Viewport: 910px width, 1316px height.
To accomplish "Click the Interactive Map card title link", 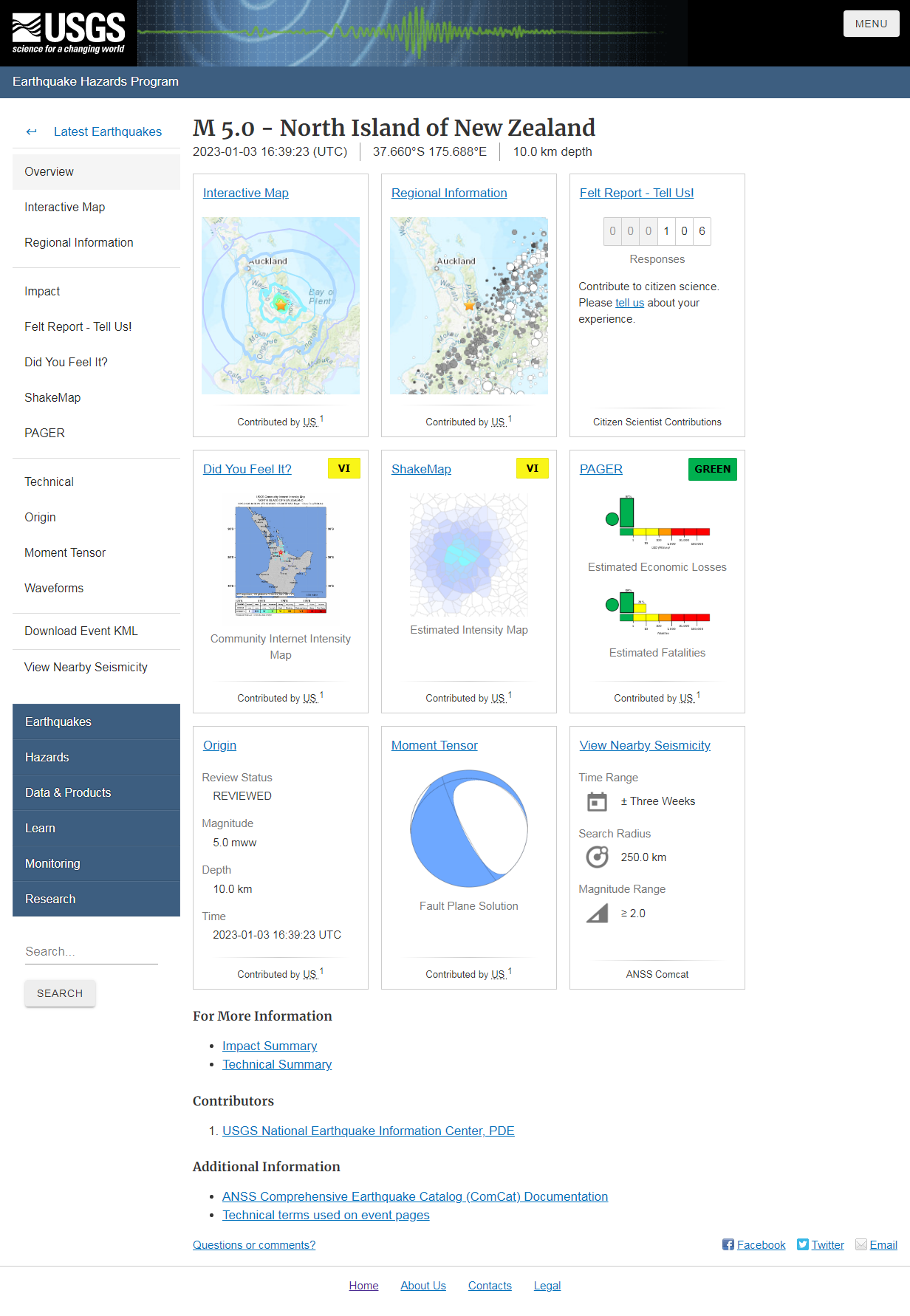I will (x=246, y=193).
